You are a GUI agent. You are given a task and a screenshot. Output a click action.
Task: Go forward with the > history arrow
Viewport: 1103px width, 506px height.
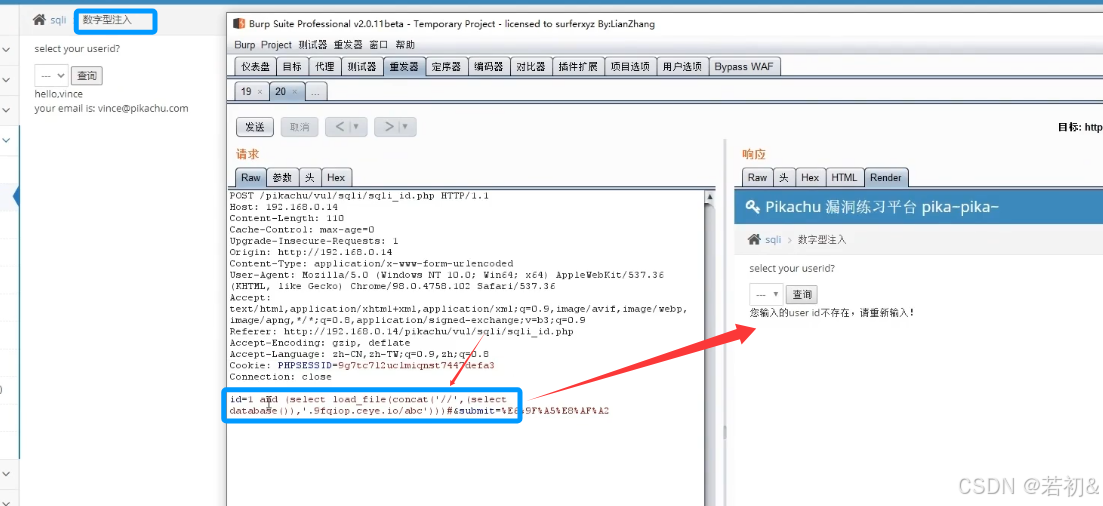(388, 127)
